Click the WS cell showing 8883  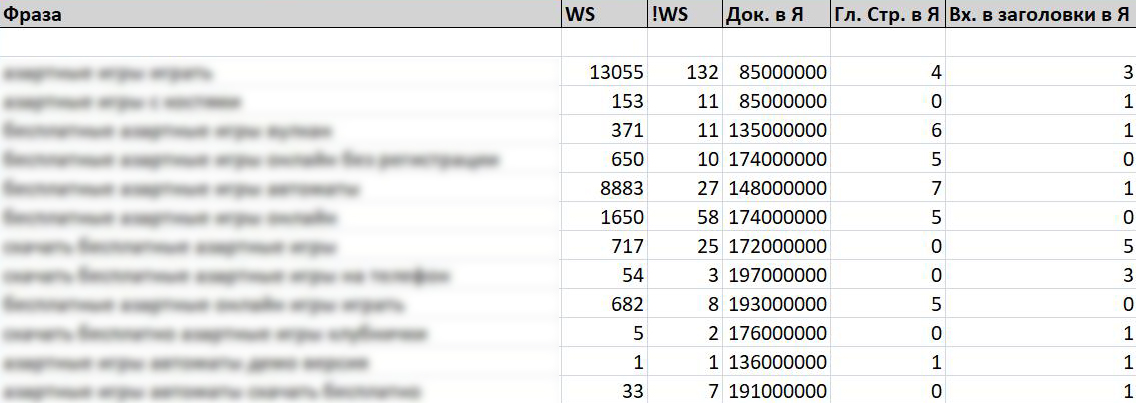click(x=604, y=188)
